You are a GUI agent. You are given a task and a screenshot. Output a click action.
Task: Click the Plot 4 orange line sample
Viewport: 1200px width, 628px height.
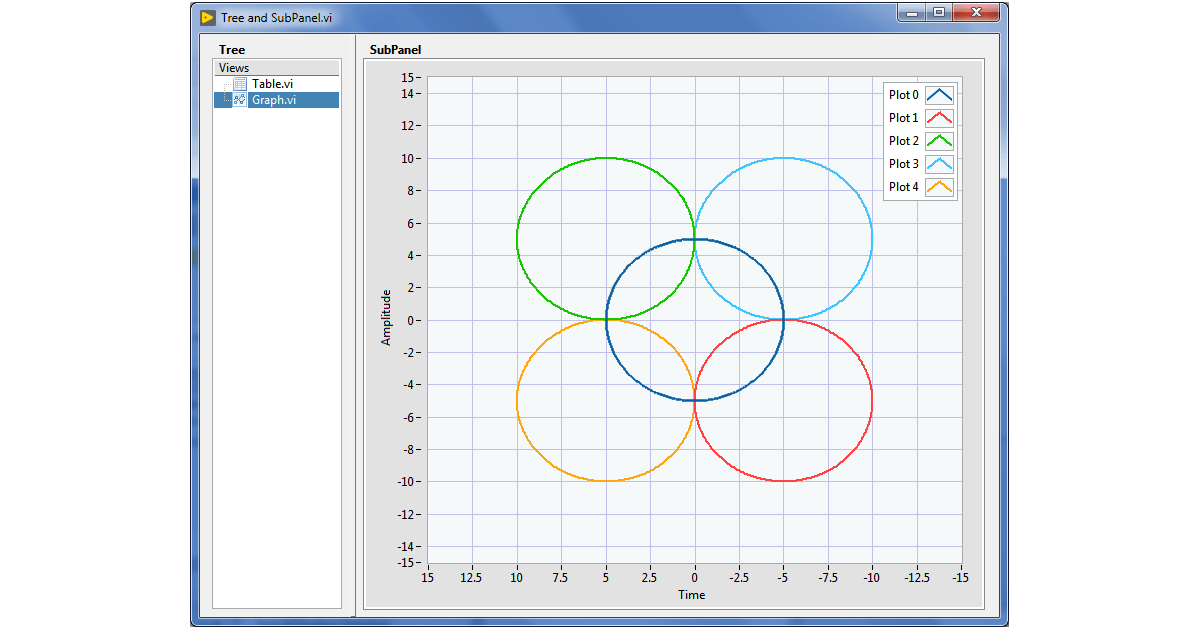click(940, 186)
